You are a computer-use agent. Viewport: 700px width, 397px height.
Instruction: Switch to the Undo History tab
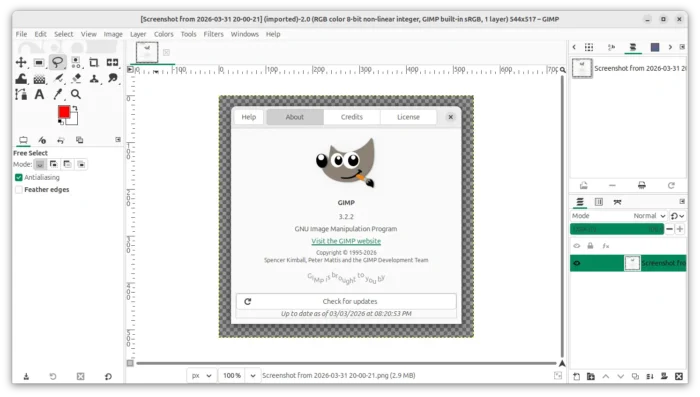[x=61, y=140]
